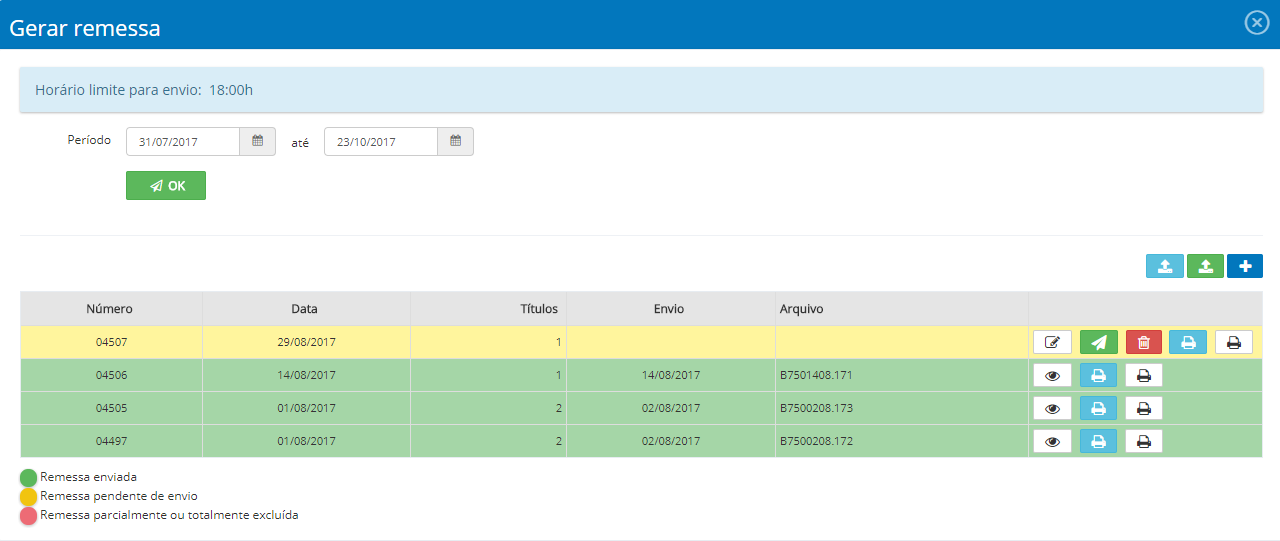Viewport: 1280px width, 541px height.
Task: View remessa 04506 using the eye icon
Action: click(x=1052, y=375)
